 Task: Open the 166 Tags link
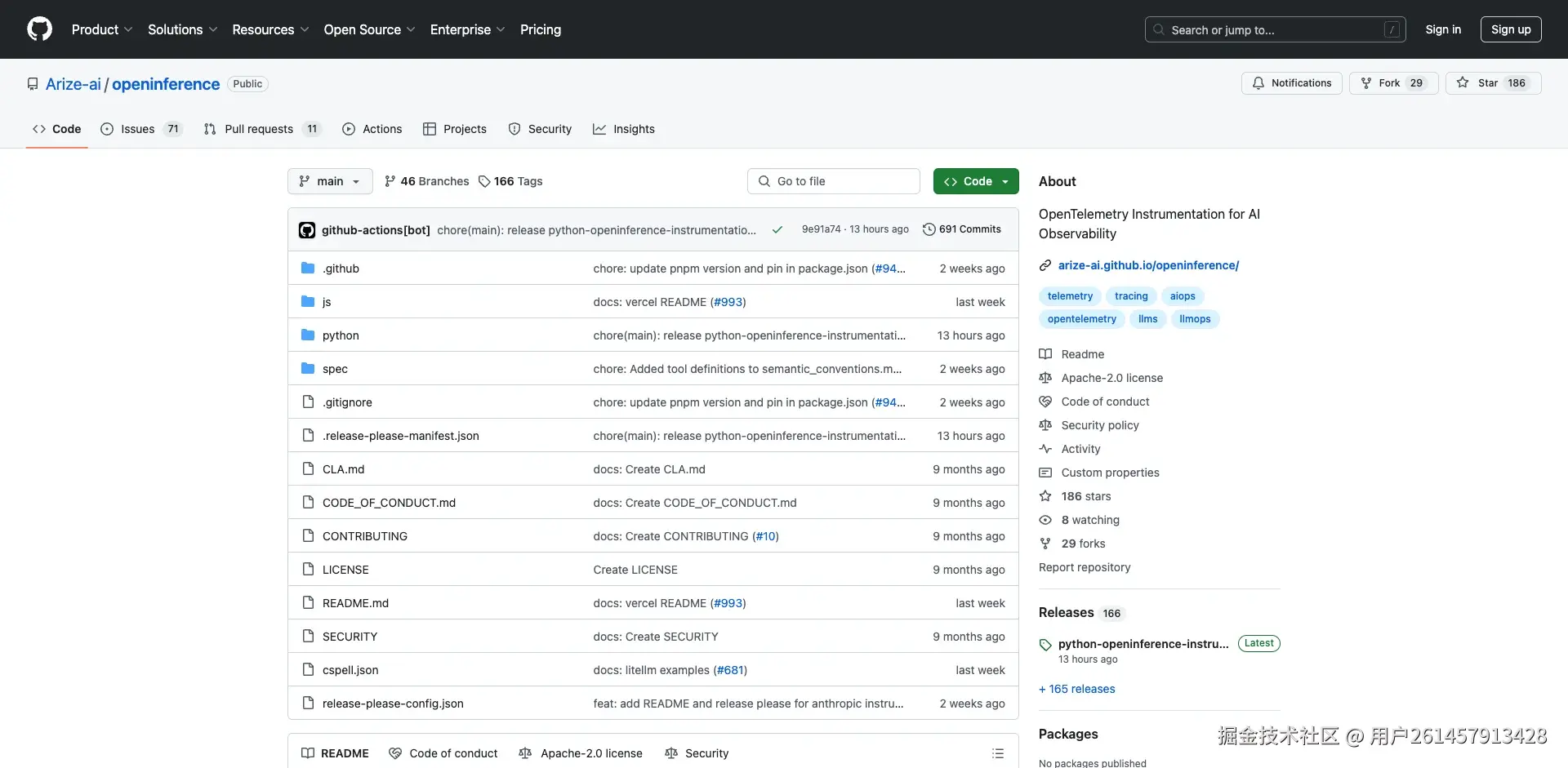click(510, 181)
